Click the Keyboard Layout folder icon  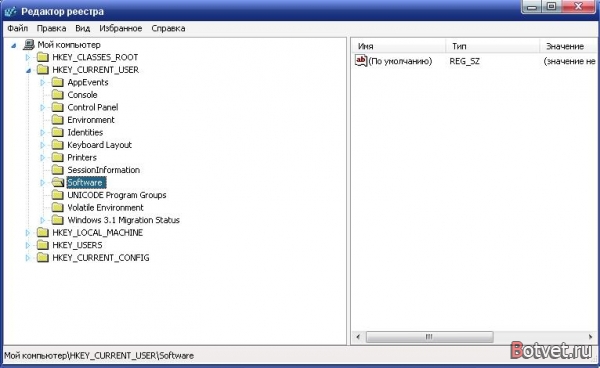57,145
